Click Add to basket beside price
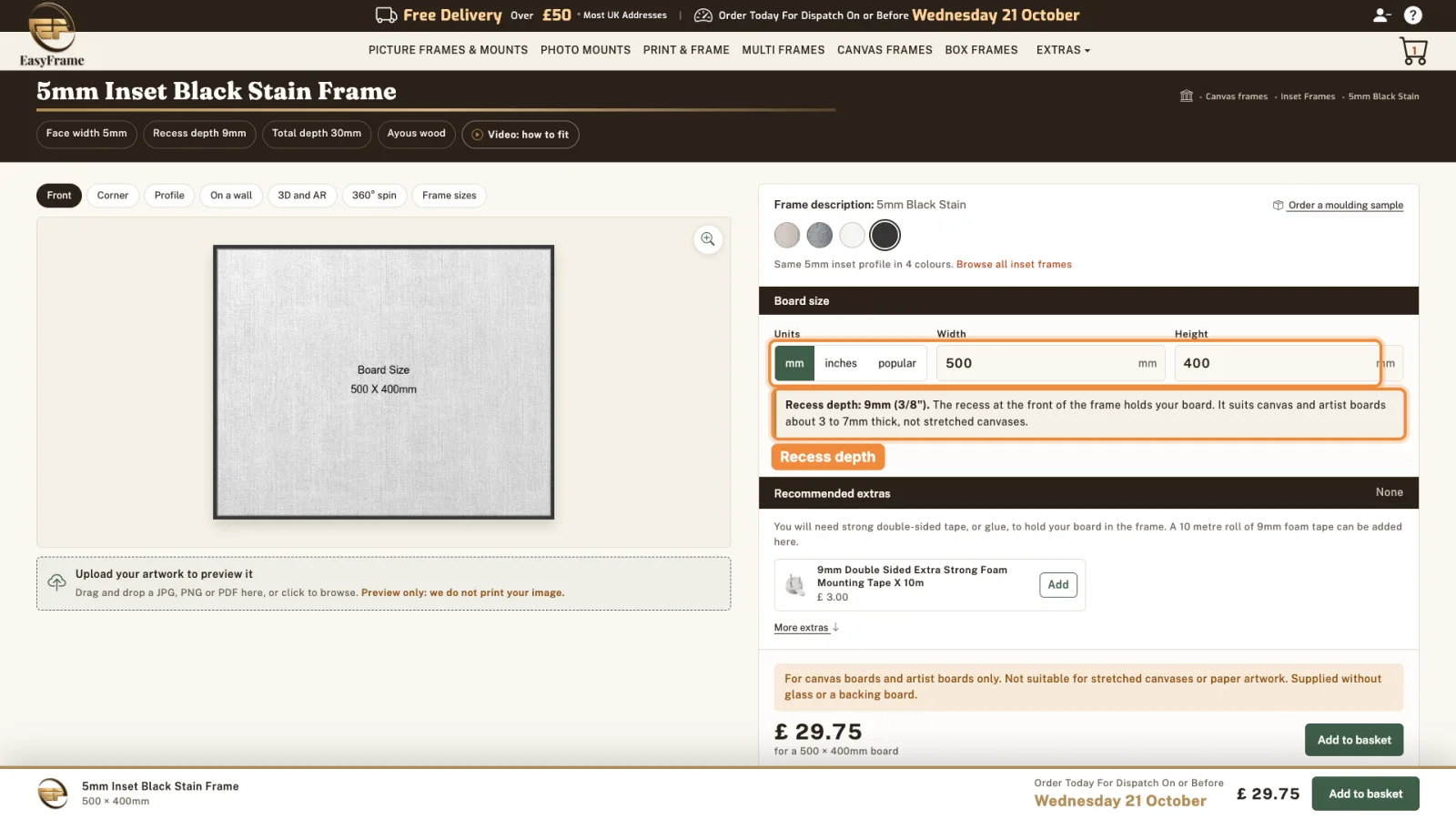Image resolution: width=1456 pixels, height=819 pixels. tap(1354, 740)
